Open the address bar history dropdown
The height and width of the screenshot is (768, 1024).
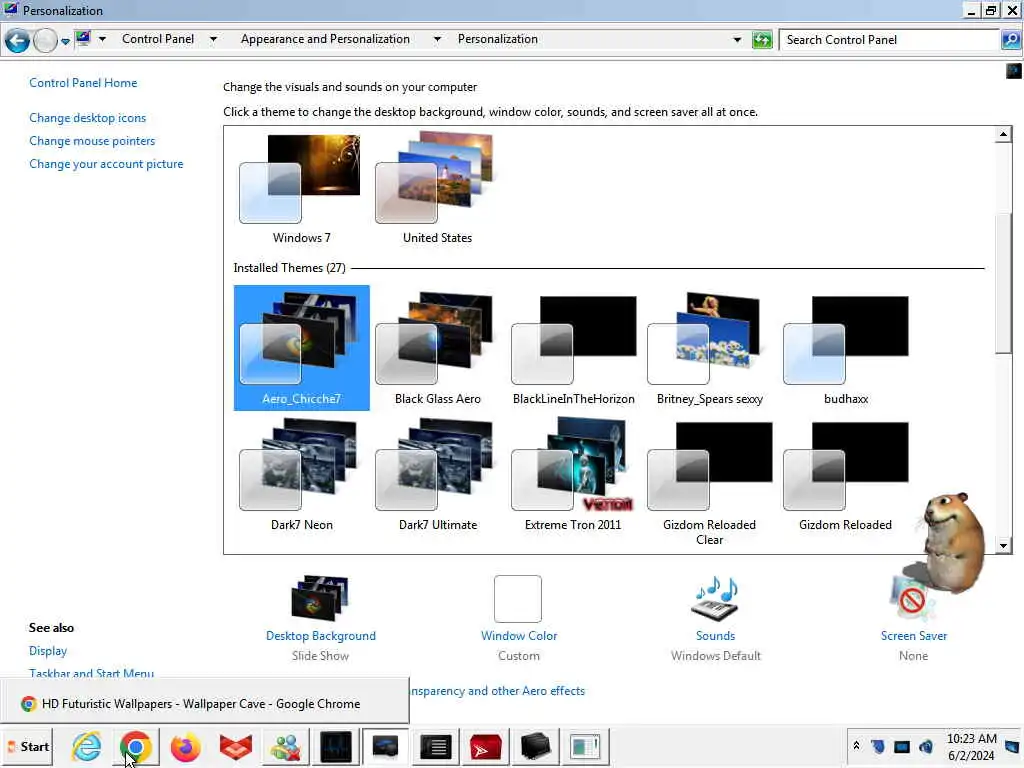tap(737, 40)
